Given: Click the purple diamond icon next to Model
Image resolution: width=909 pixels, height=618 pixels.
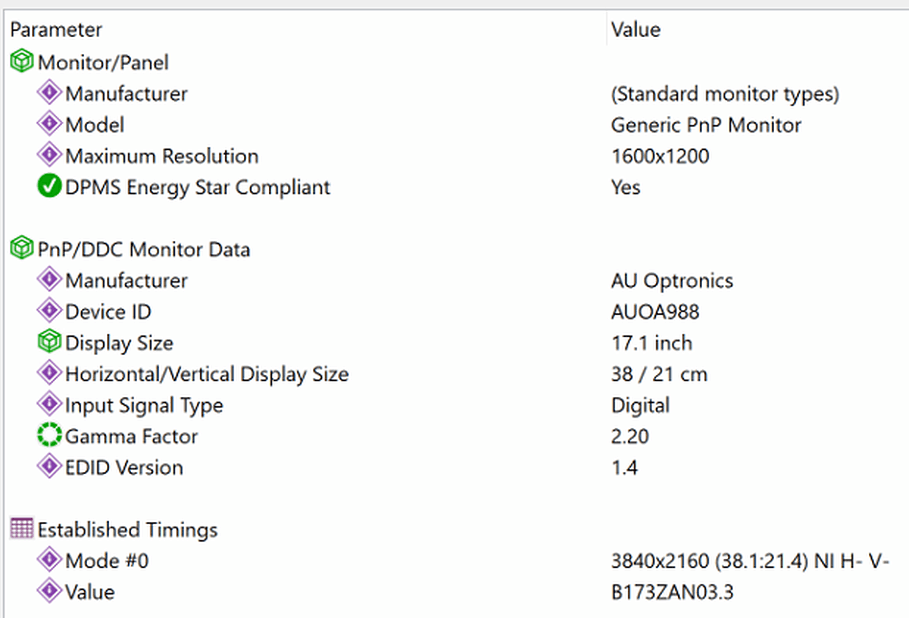Looking at the screenshot, I should tap(49, 123).
